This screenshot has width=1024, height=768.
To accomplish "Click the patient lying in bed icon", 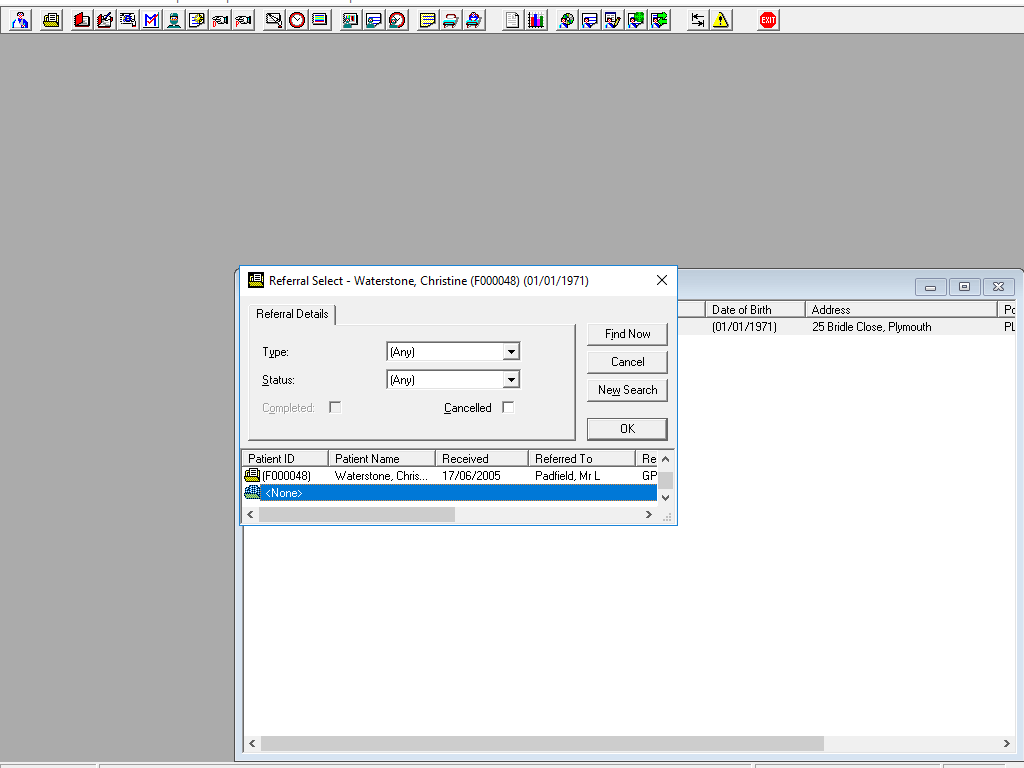I will coord(474,20).
